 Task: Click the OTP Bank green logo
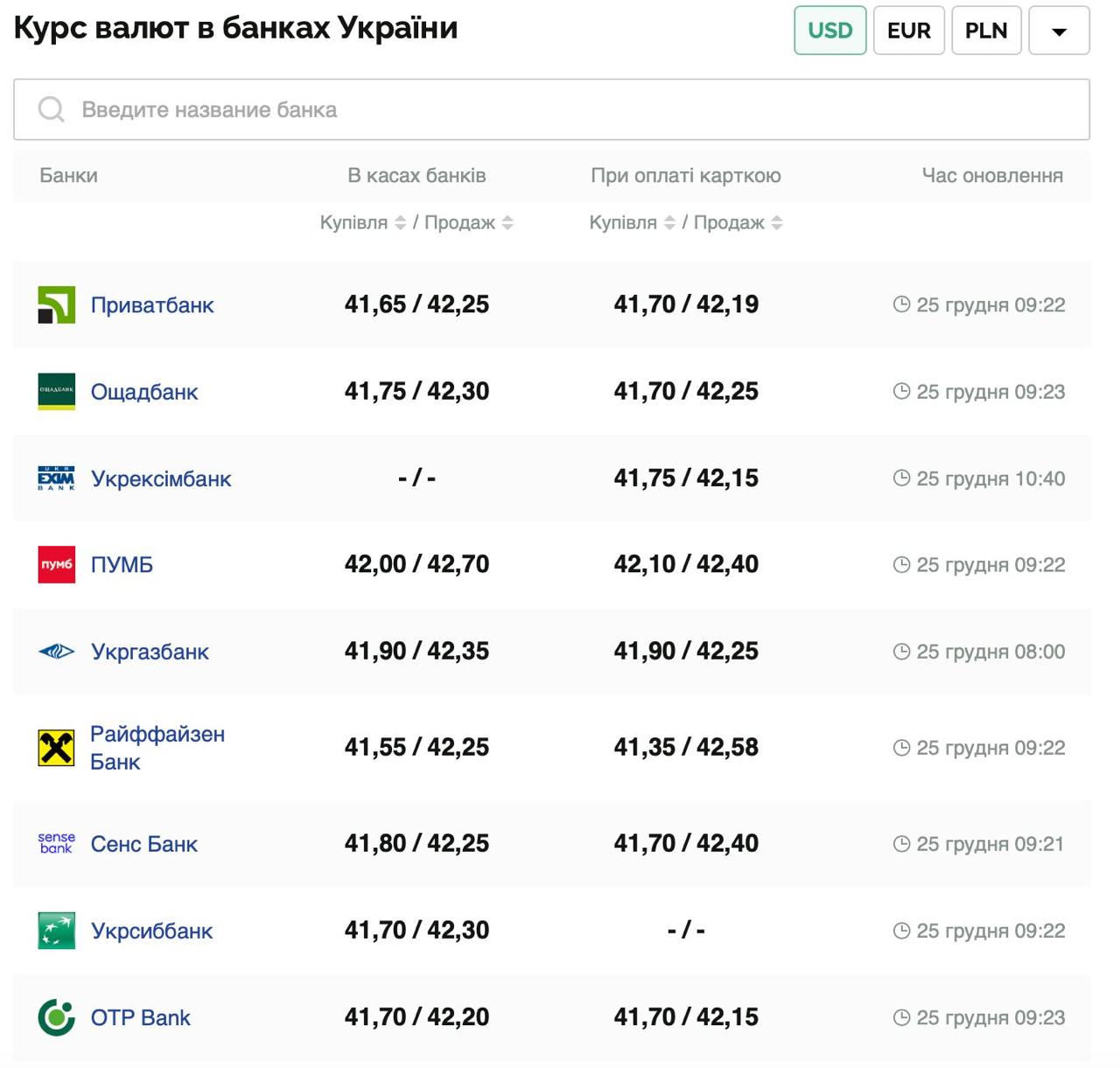coord(56,1017)
